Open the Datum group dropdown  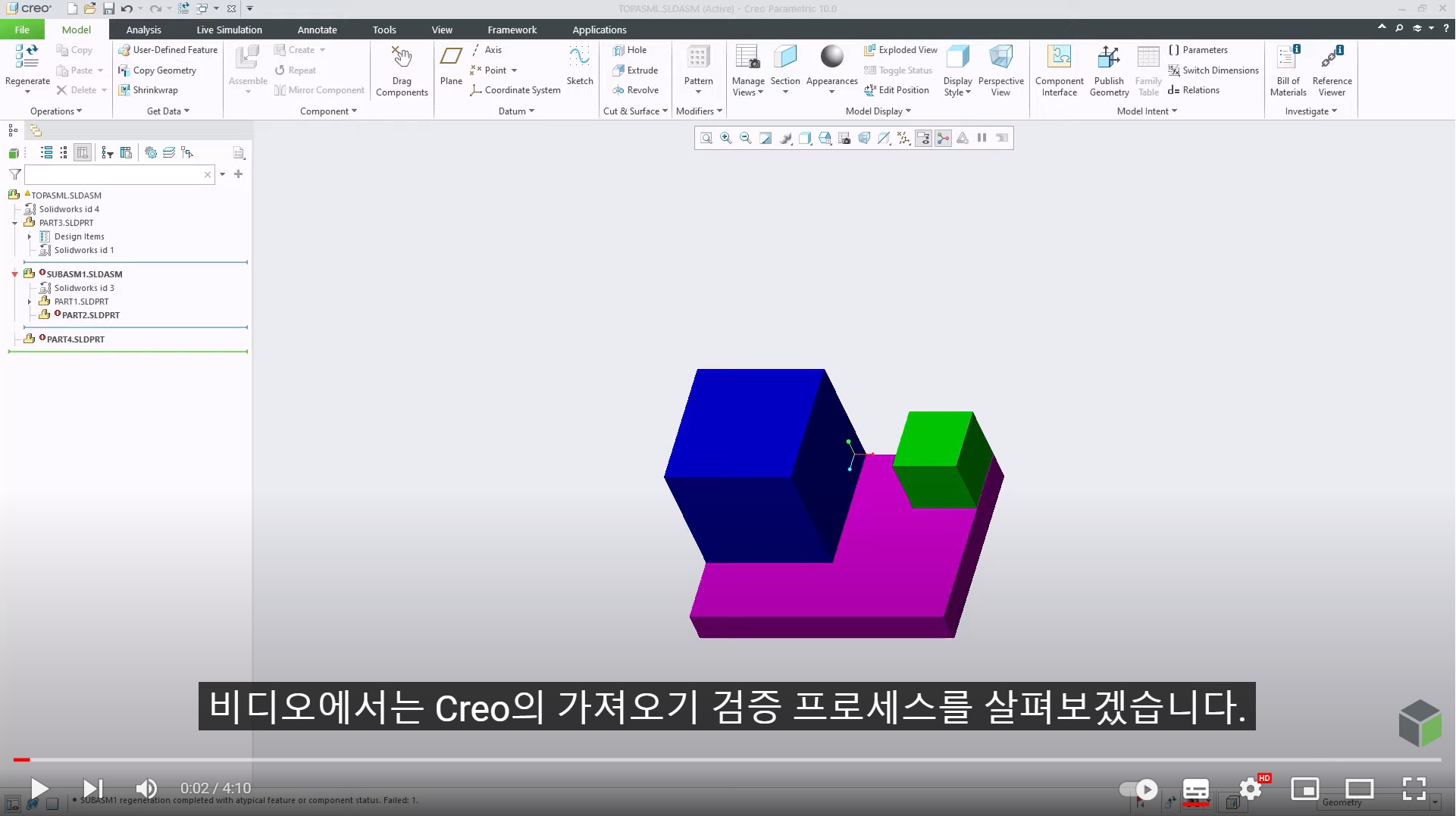coord(516,111)
